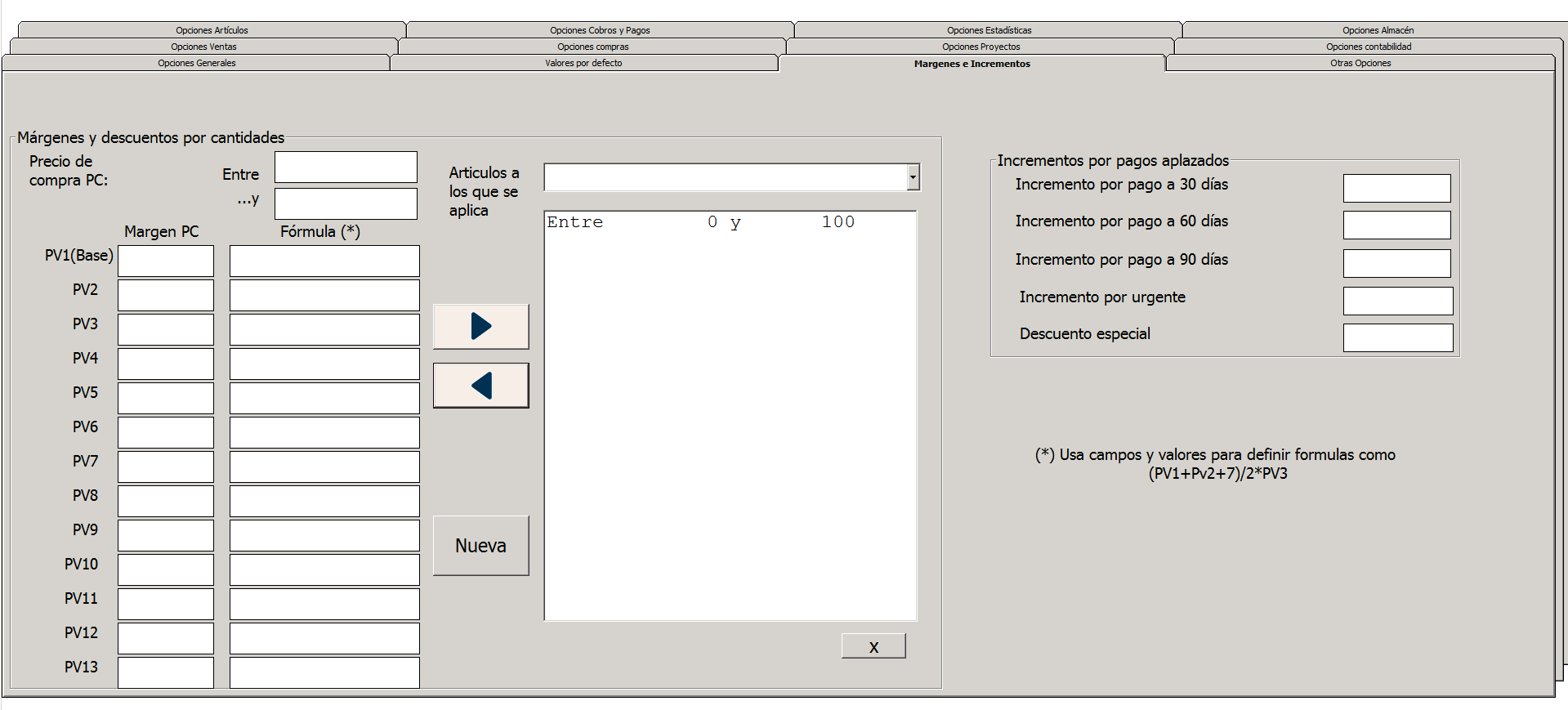Click the PV1(Base) Margen PC field
The image size is (1568, 710).
pos(166,261)
